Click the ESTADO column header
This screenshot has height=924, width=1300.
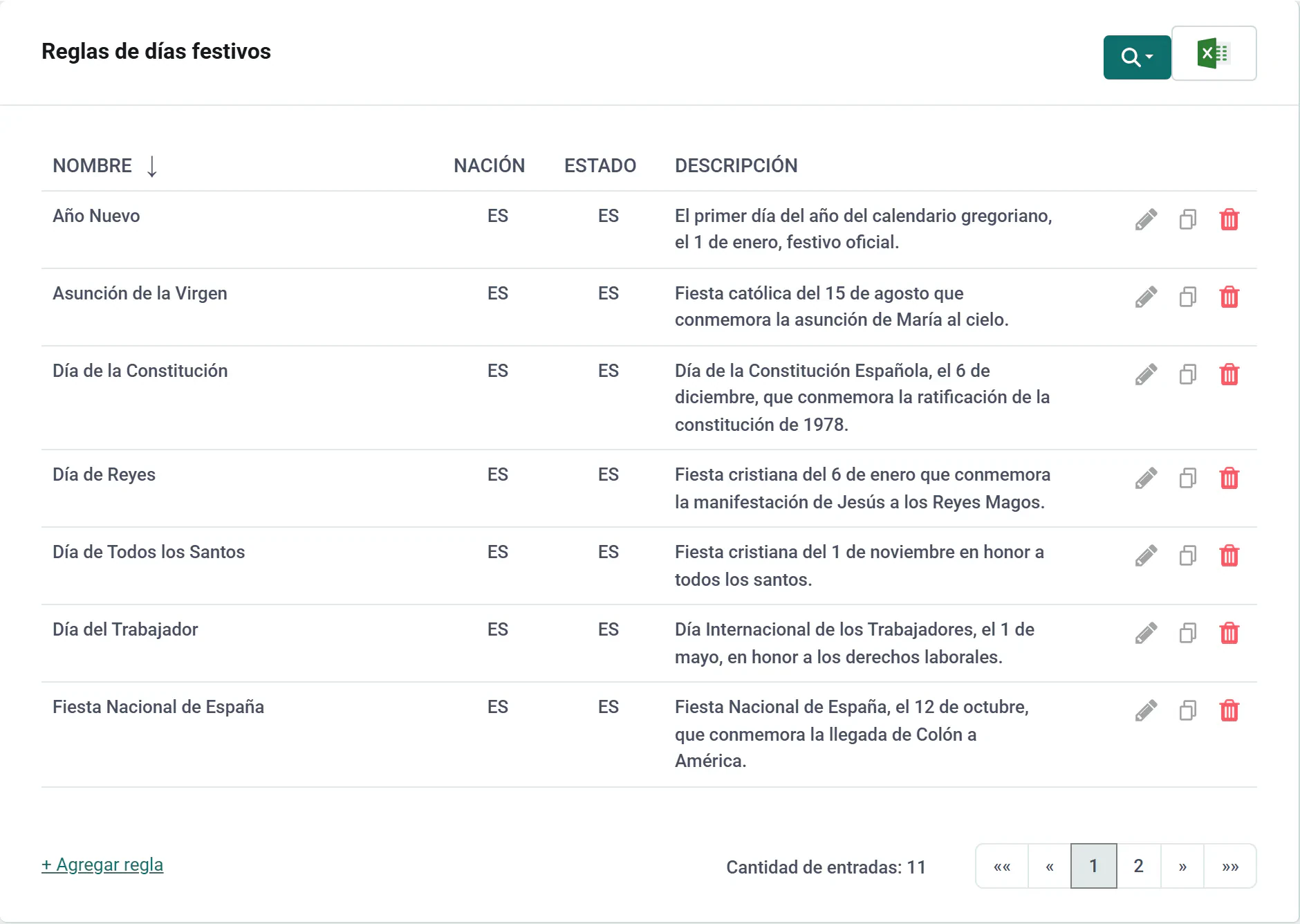600,166
